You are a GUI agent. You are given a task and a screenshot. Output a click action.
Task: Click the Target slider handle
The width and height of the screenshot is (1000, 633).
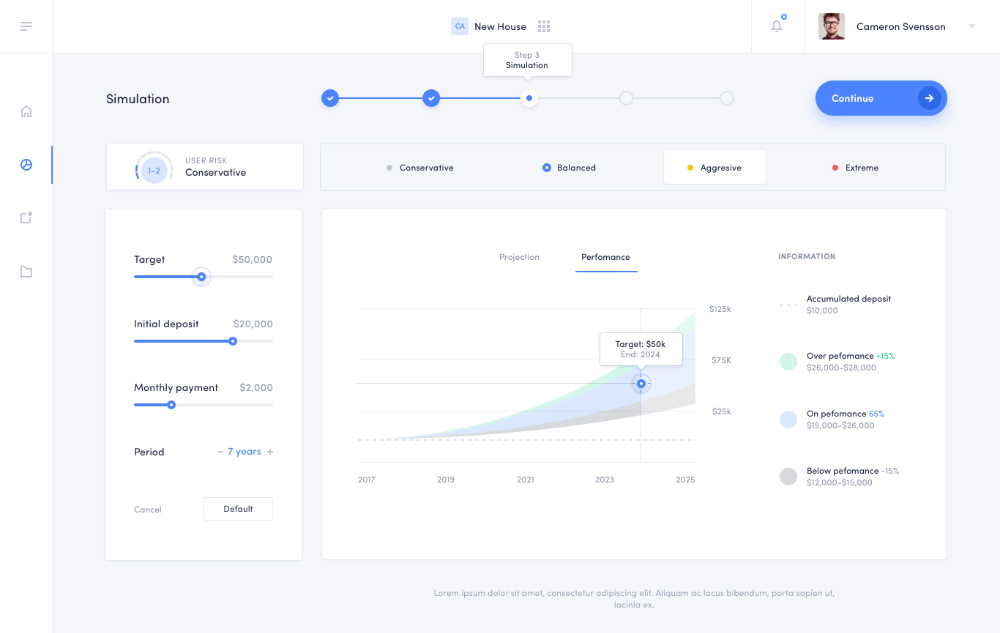[x=201, y=277]
